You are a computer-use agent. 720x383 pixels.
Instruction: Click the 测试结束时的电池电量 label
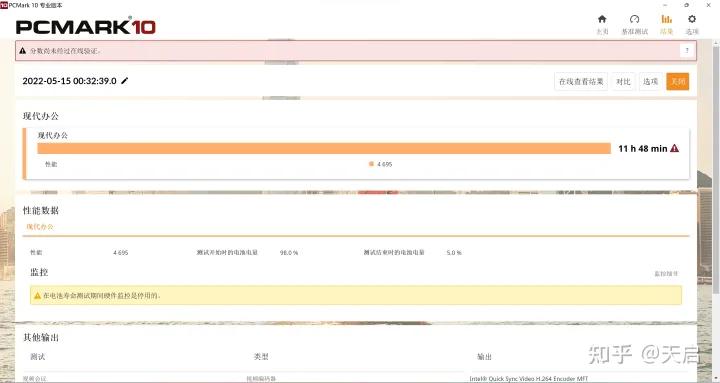(x=394, y=253)
